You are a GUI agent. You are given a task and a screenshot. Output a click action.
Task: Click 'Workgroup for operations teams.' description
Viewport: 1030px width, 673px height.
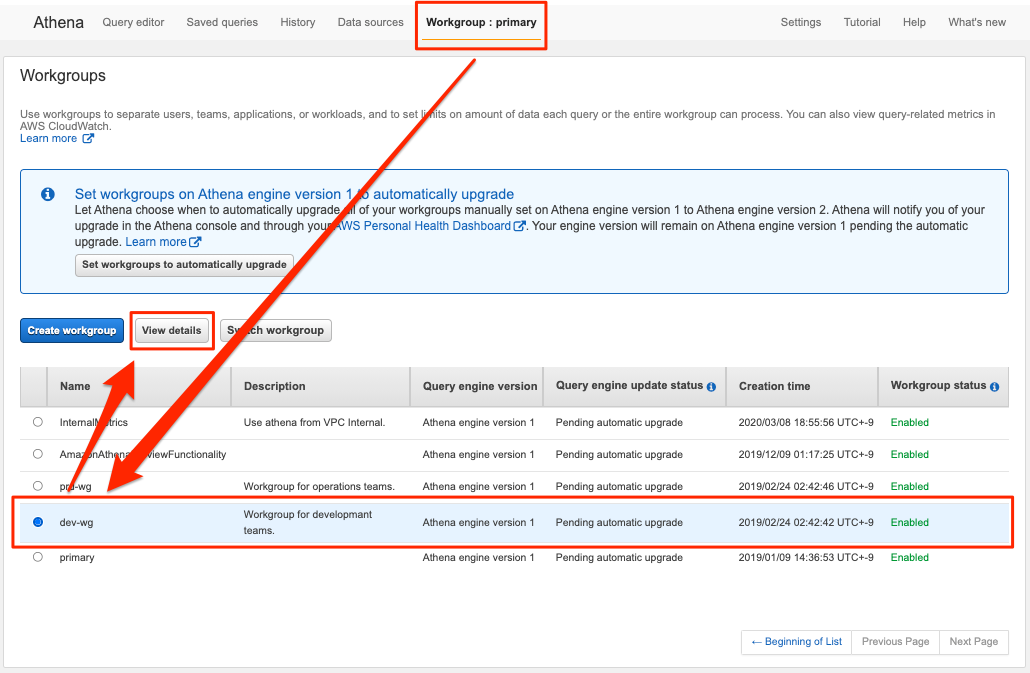tap(319, 487)
